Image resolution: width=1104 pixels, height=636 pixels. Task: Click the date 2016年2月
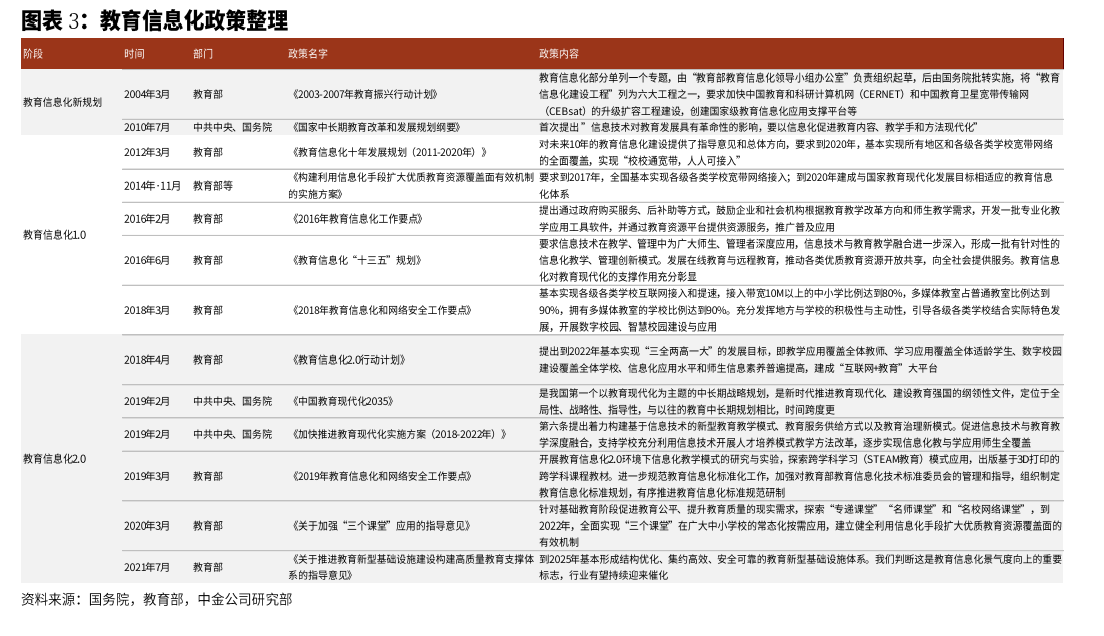[x=147, y=219]
